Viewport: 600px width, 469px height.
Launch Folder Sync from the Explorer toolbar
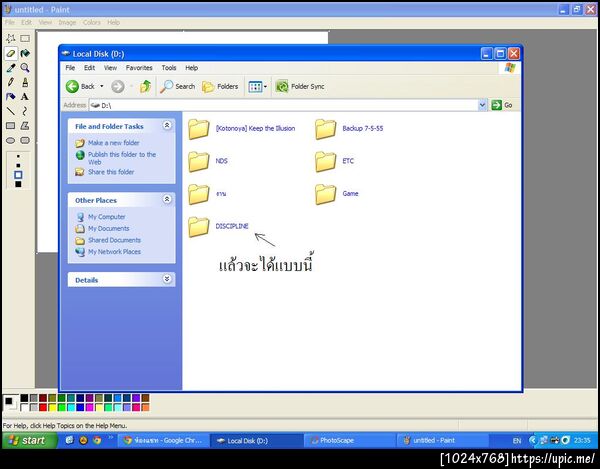pos(300,86)
